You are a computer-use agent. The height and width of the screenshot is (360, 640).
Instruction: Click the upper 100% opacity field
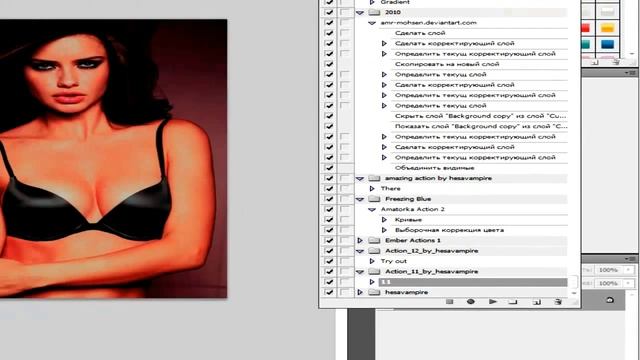click(608, 270)
